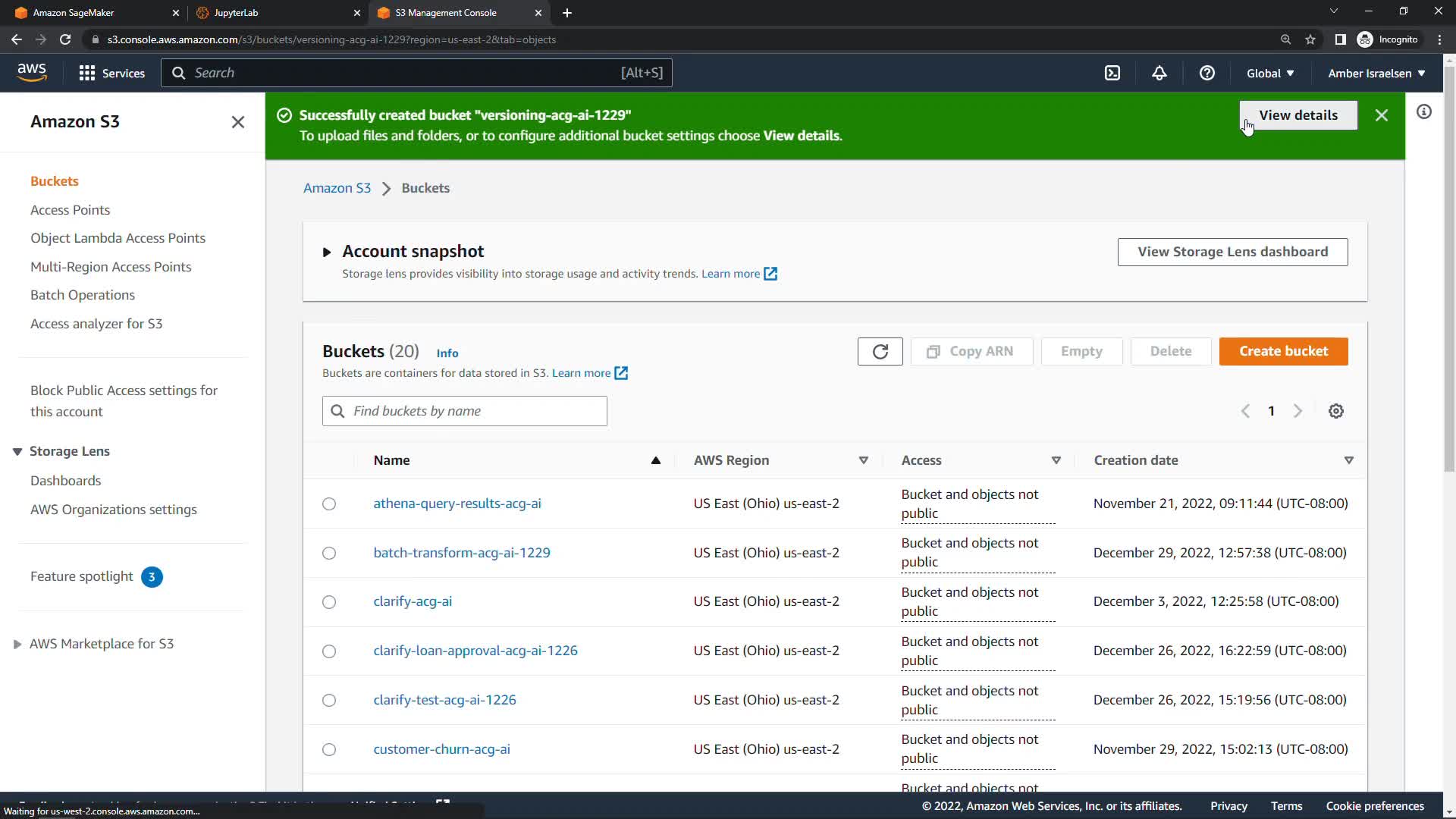
Task: Select the customer-churn-acg-ai bucket radio button
Action: click(x=329, y=750)
